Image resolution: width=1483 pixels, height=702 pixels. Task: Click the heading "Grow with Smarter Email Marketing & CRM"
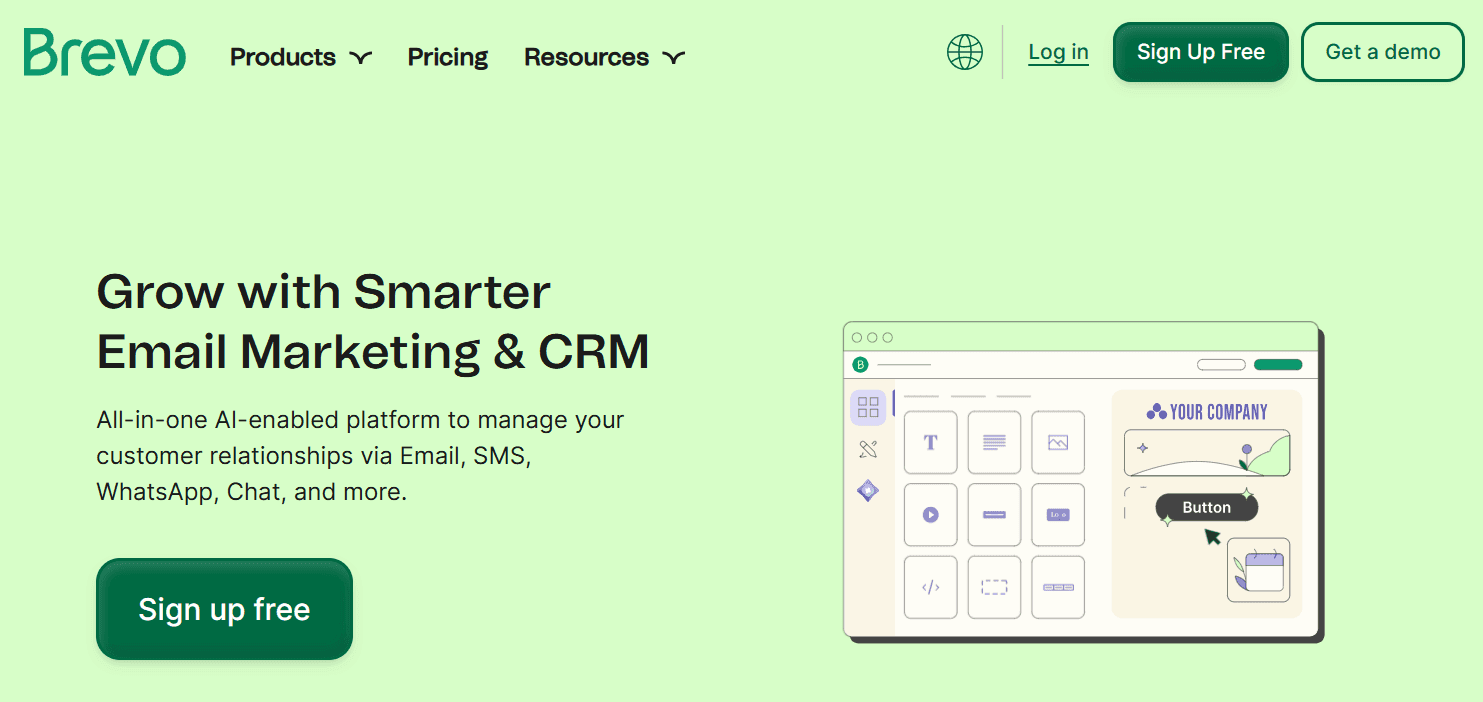point(373,322)
